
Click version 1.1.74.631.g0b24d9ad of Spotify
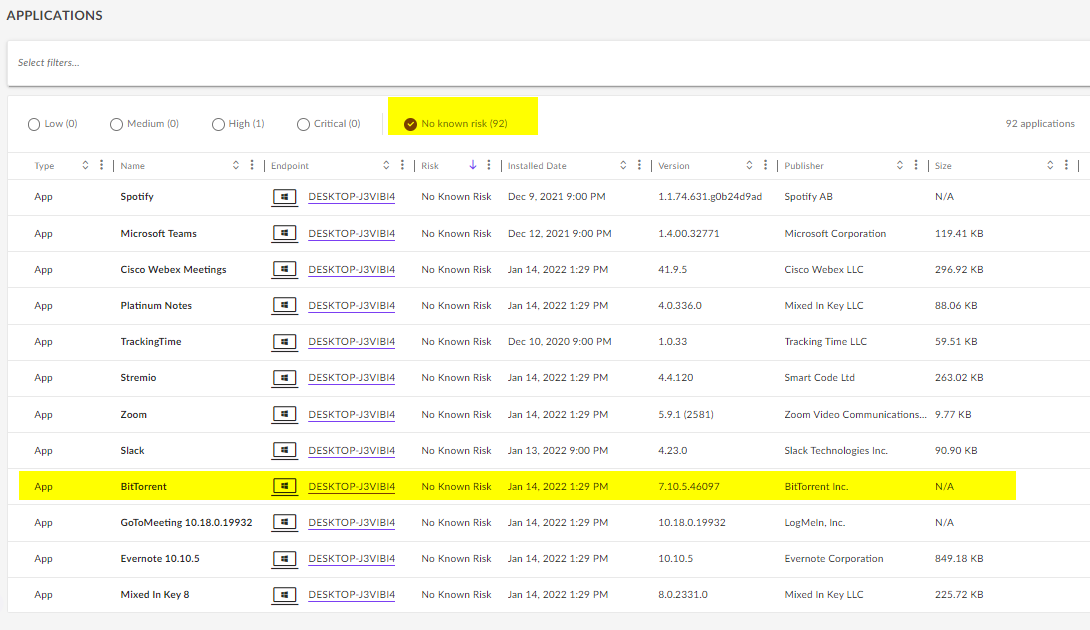(710, 197)
